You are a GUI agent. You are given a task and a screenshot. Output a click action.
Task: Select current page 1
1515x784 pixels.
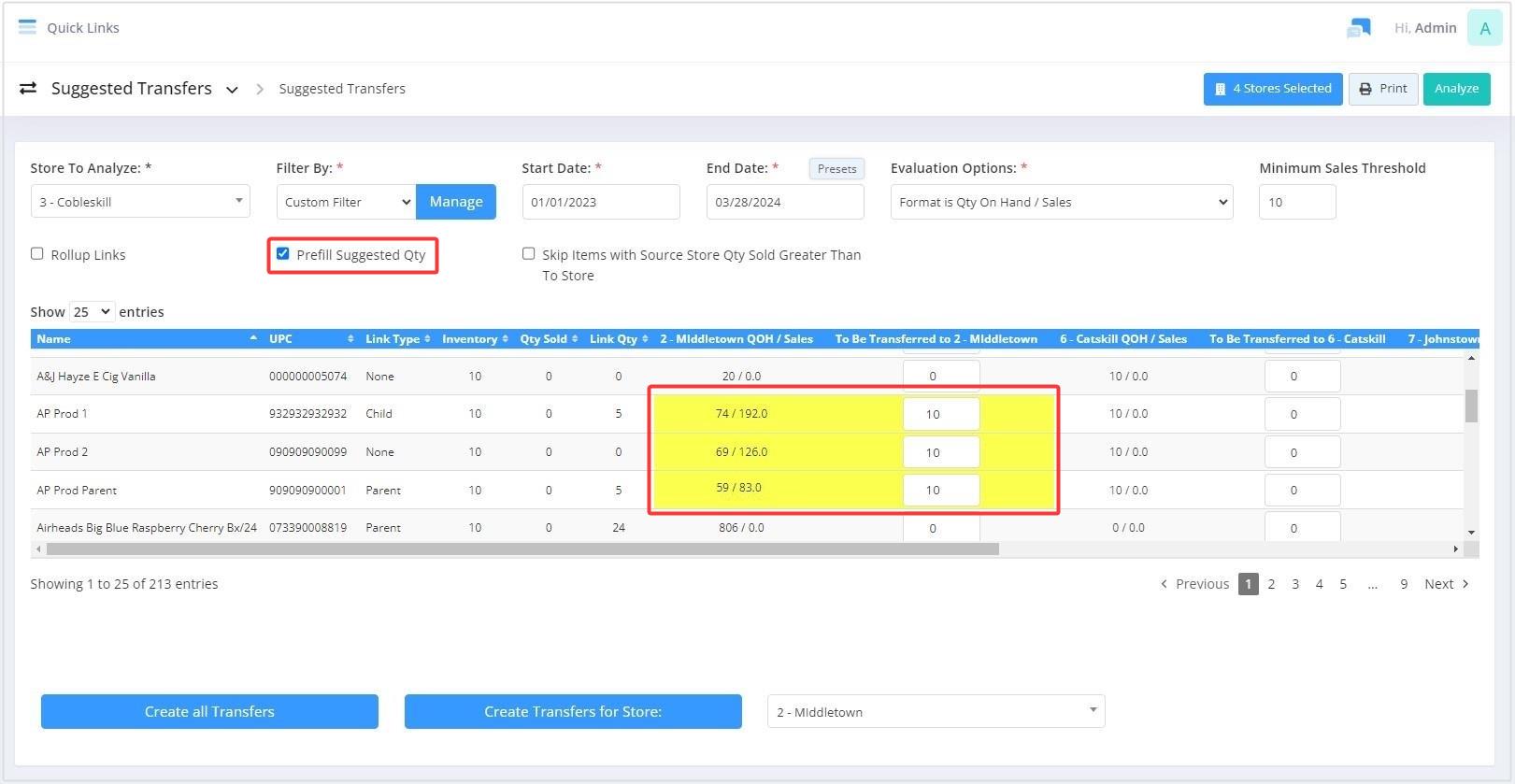point(1248,584)
